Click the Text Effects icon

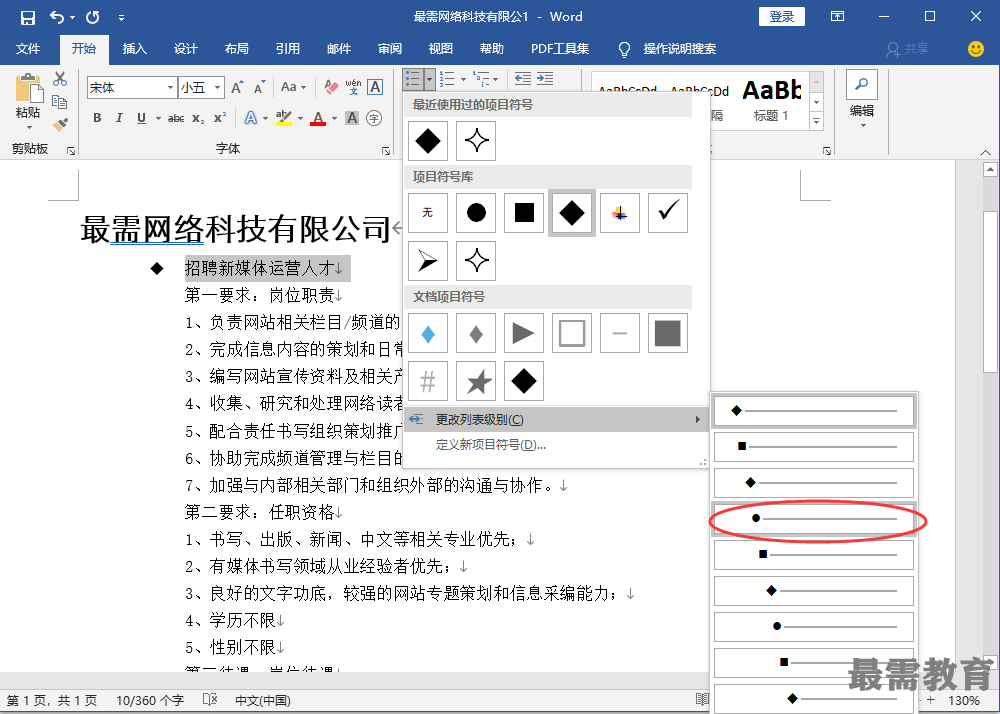click(x=251, y=118)
